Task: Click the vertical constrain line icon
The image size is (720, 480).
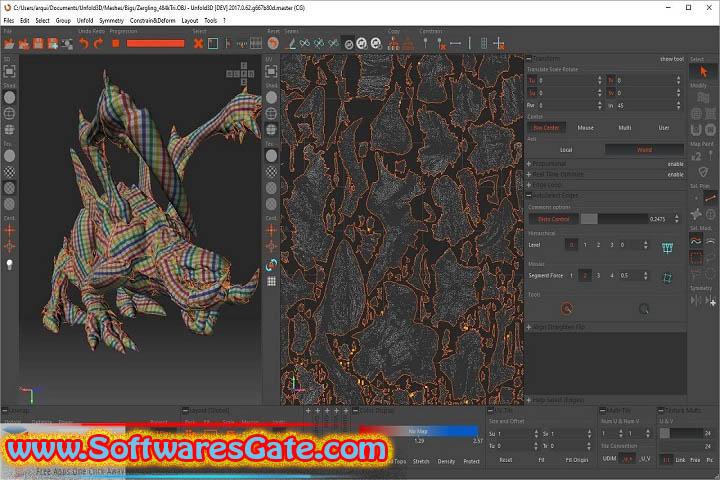Action: click(469, 44)
